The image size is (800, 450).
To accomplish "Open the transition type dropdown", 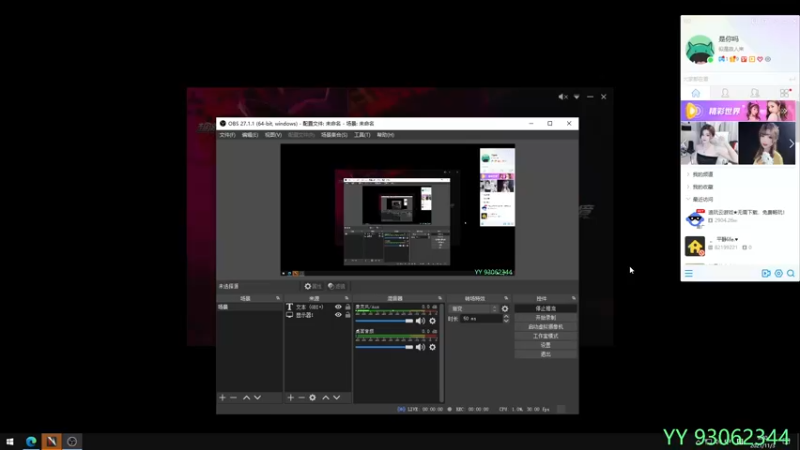I will click(x=473, y=309).
